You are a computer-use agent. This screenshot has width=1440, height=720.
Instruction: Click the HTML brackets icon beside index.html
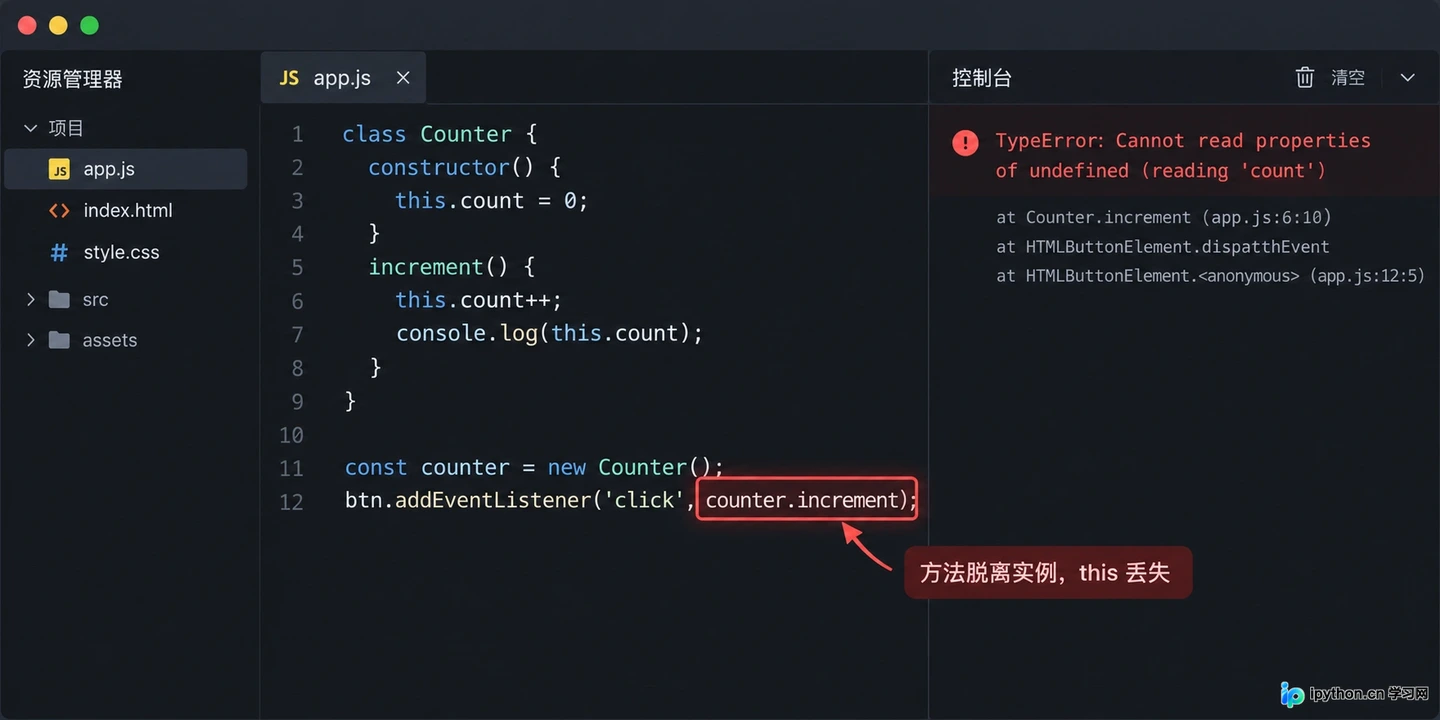tap(60, 211)
